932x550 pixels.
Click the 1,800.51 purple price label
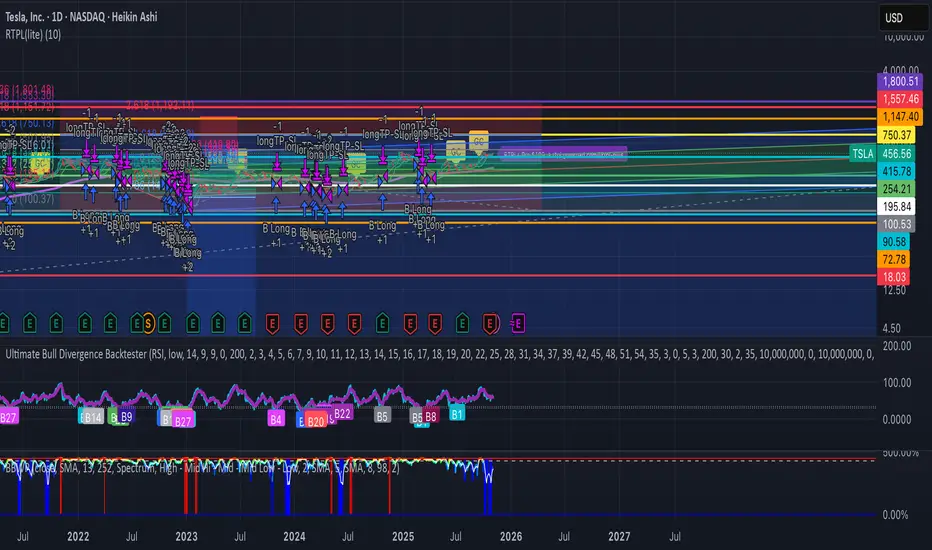(x=900, y=81)
